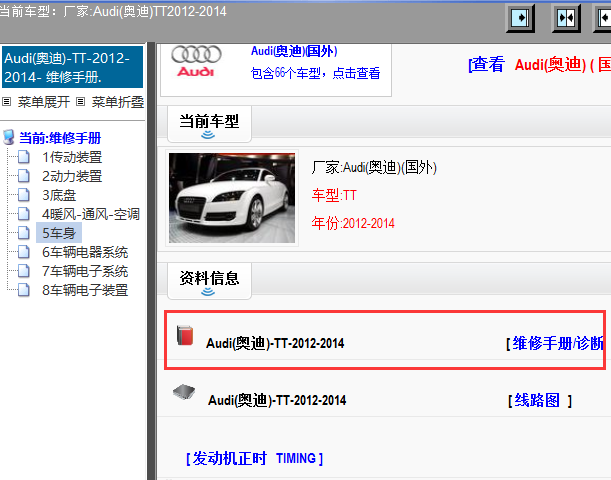Open the 线路图 link
Viewport: 611px width, 480px height.
point(537,400)
